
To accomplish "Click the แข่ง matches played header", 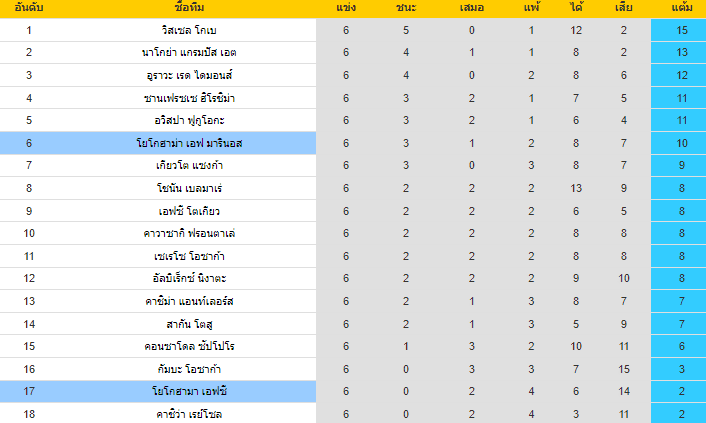I will click(x=346, y=9).
